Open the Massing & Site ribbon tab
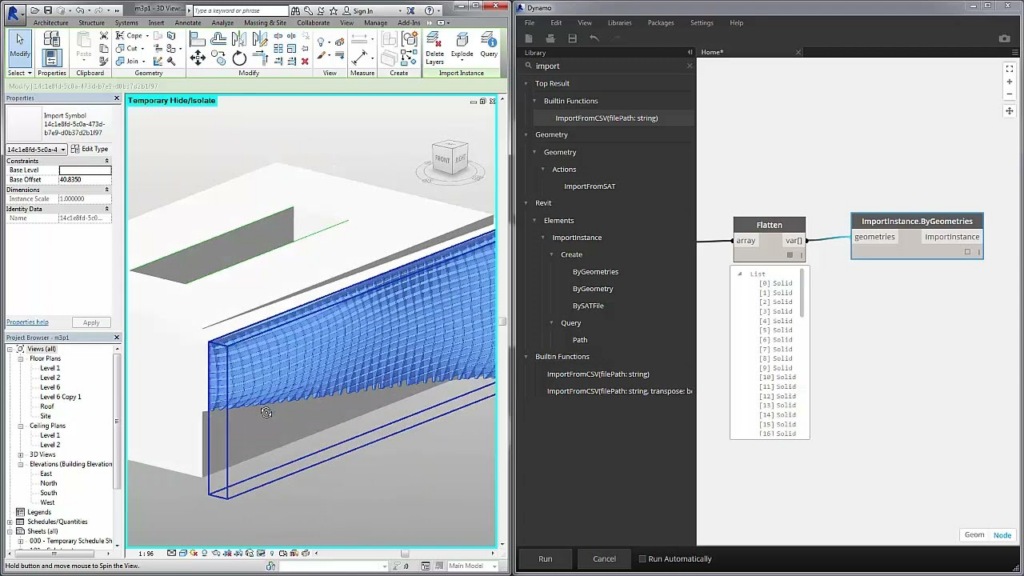The height and width of the screenshot is (576, 1024). (265, 23)
